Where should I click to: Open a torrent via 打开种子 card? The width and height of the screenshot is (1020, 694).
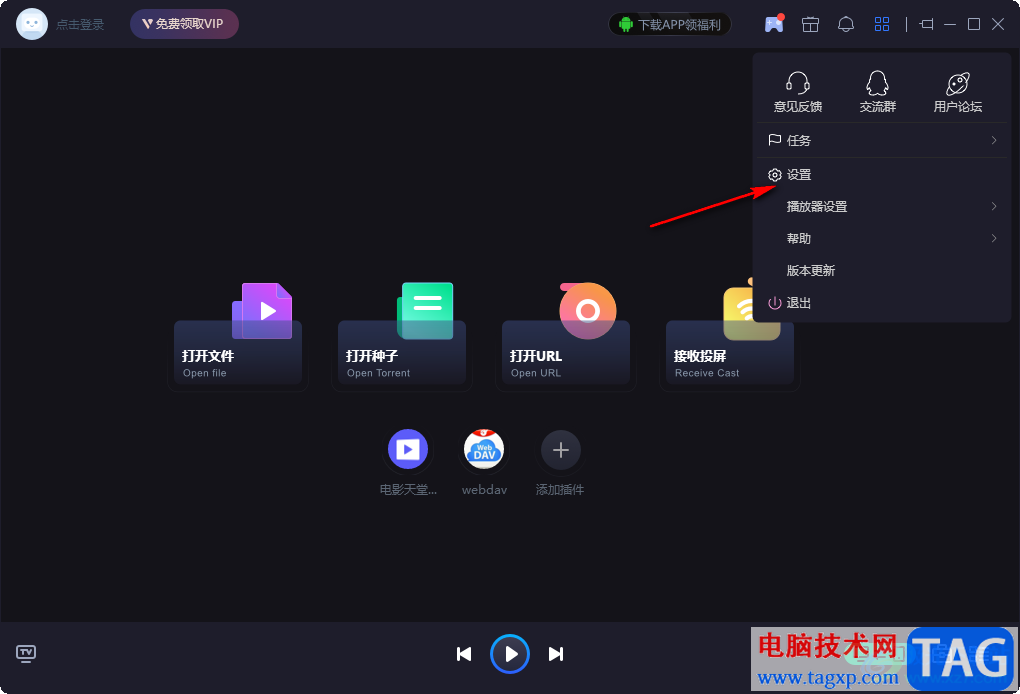pyautogui.click(x=401, y=353)
